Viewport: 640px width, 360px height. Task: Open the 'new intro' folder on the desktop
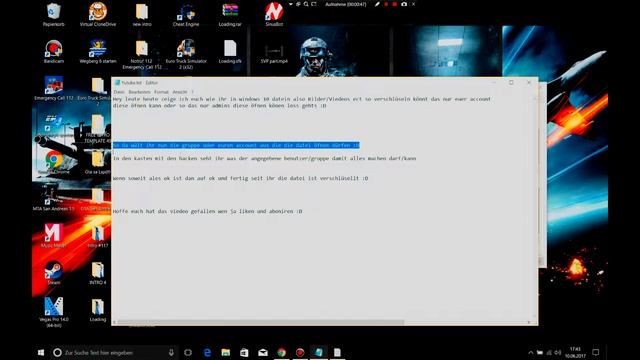[142, 14]
